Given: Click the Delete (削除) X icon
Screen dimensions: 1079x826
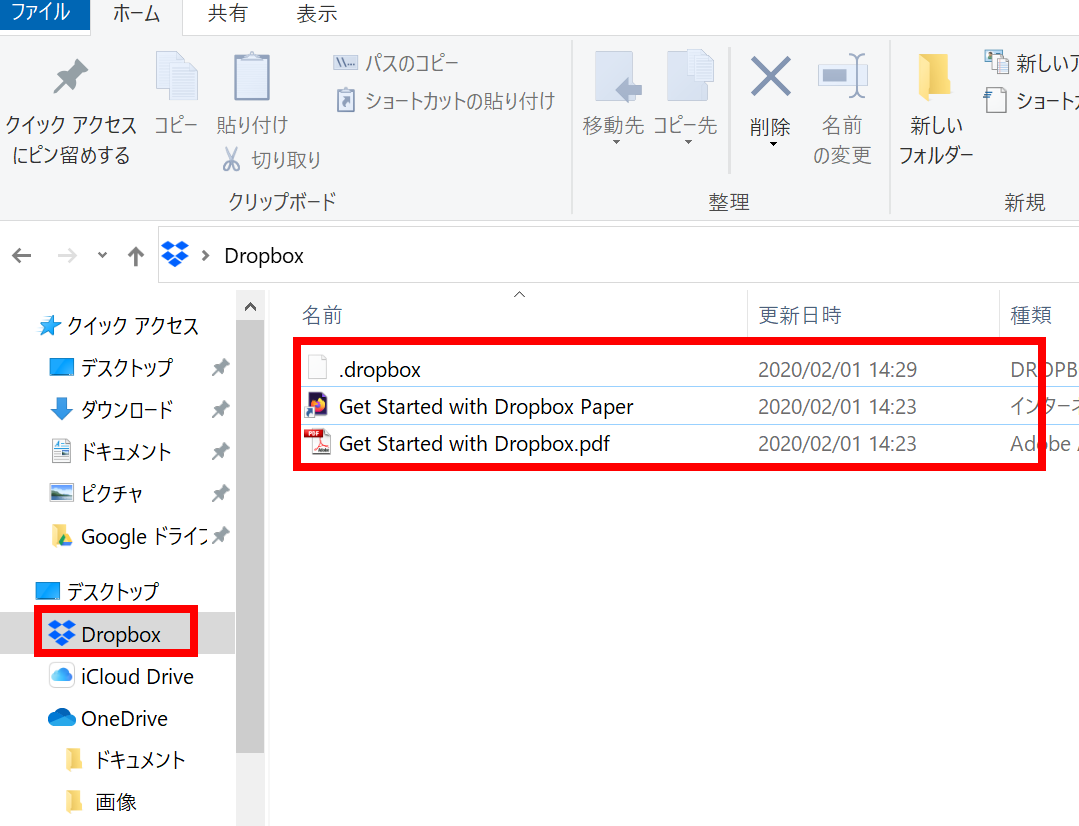Looking at the screenshot, I should [771, 76].
